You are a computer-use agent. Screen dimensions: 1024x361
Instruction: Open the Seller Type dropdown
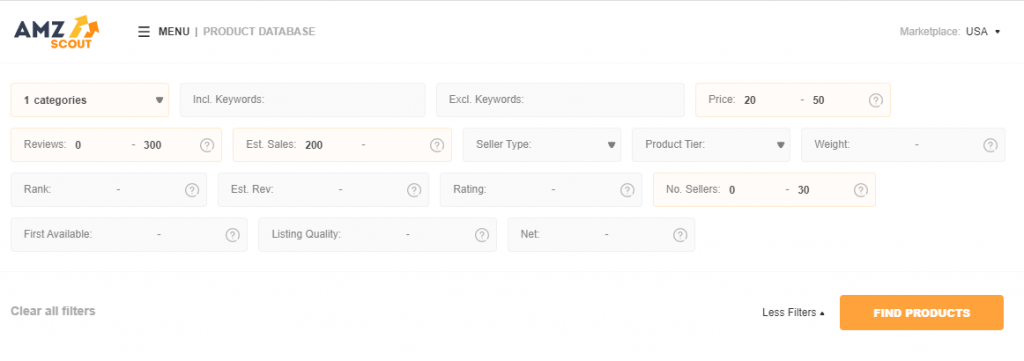point(542,145)
